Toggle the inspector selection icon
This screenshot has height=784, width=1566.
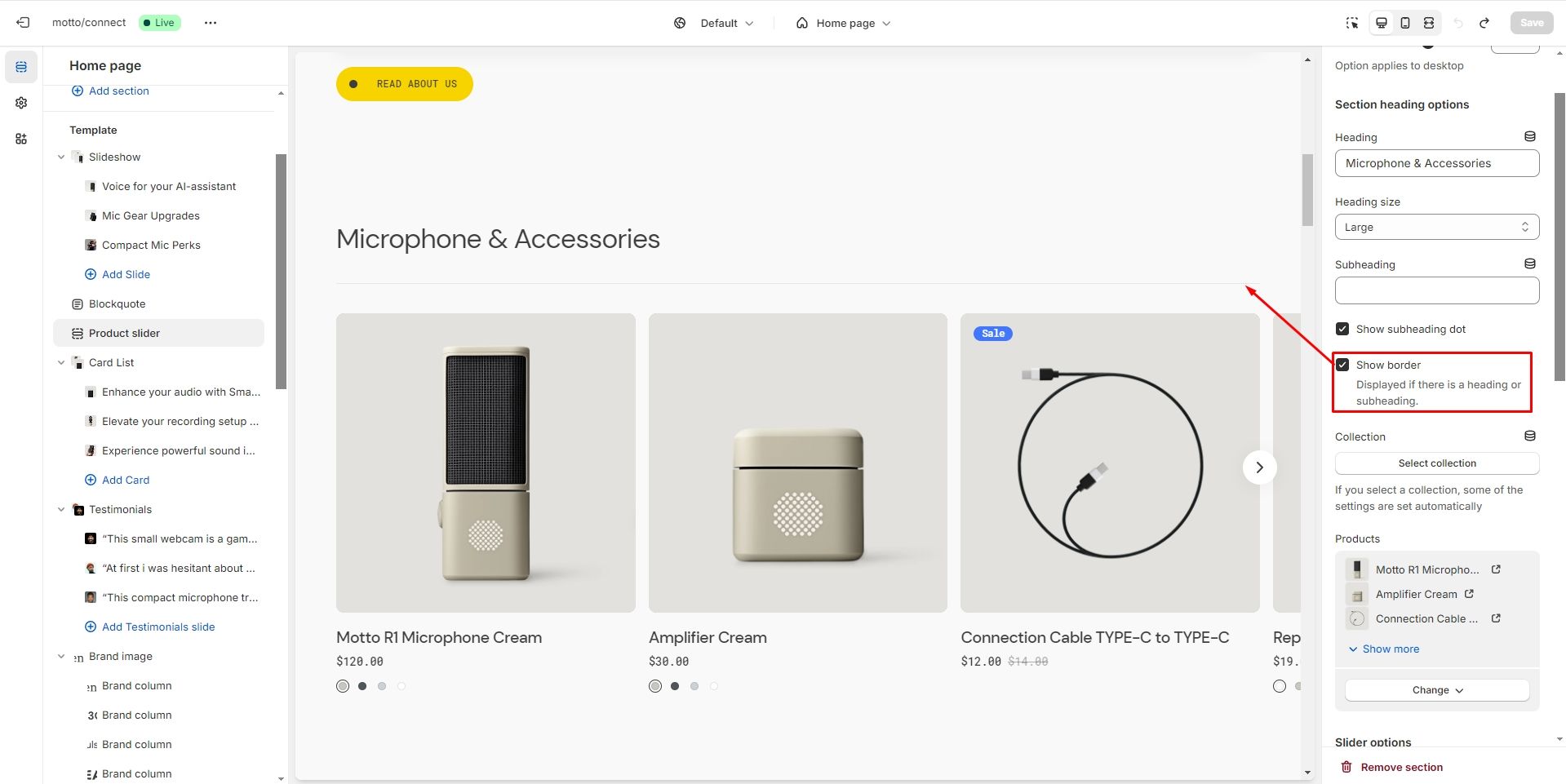coord(1352,23)
